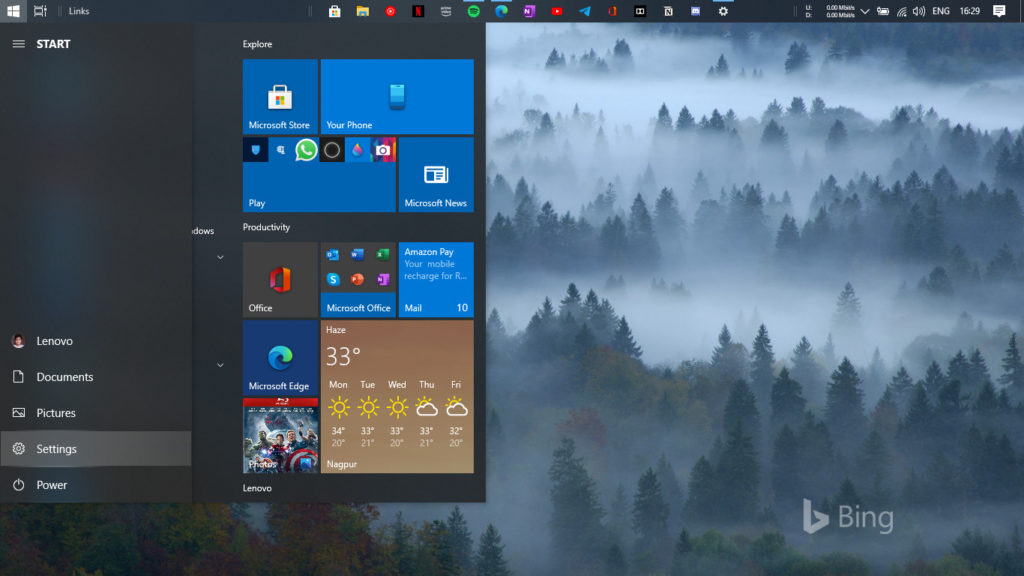Switch input language via ENG indicator
Viewport: 1024px width, 576px height.
tap(941, 11)
